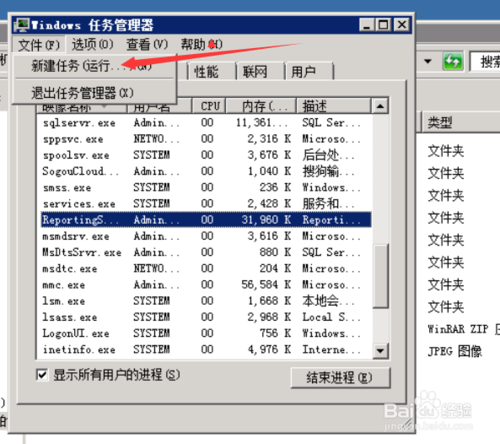Screen dimensions: 500x444
Task: Open the address bar dropdown arrow
Action: (428, 62)
